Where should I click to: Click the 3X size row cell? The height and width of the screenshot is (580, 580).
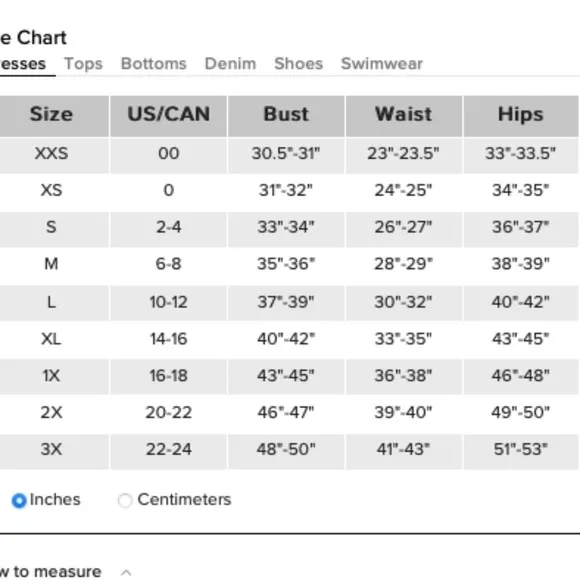51,451
